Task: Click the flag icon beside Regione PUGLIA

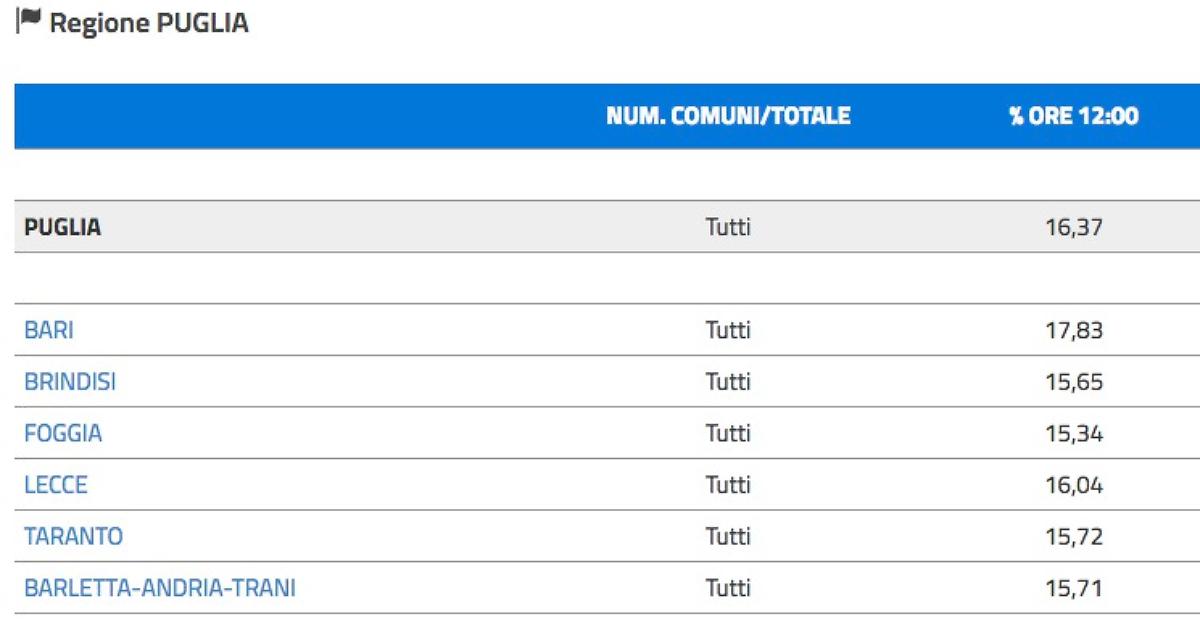Action: (28, 23)
